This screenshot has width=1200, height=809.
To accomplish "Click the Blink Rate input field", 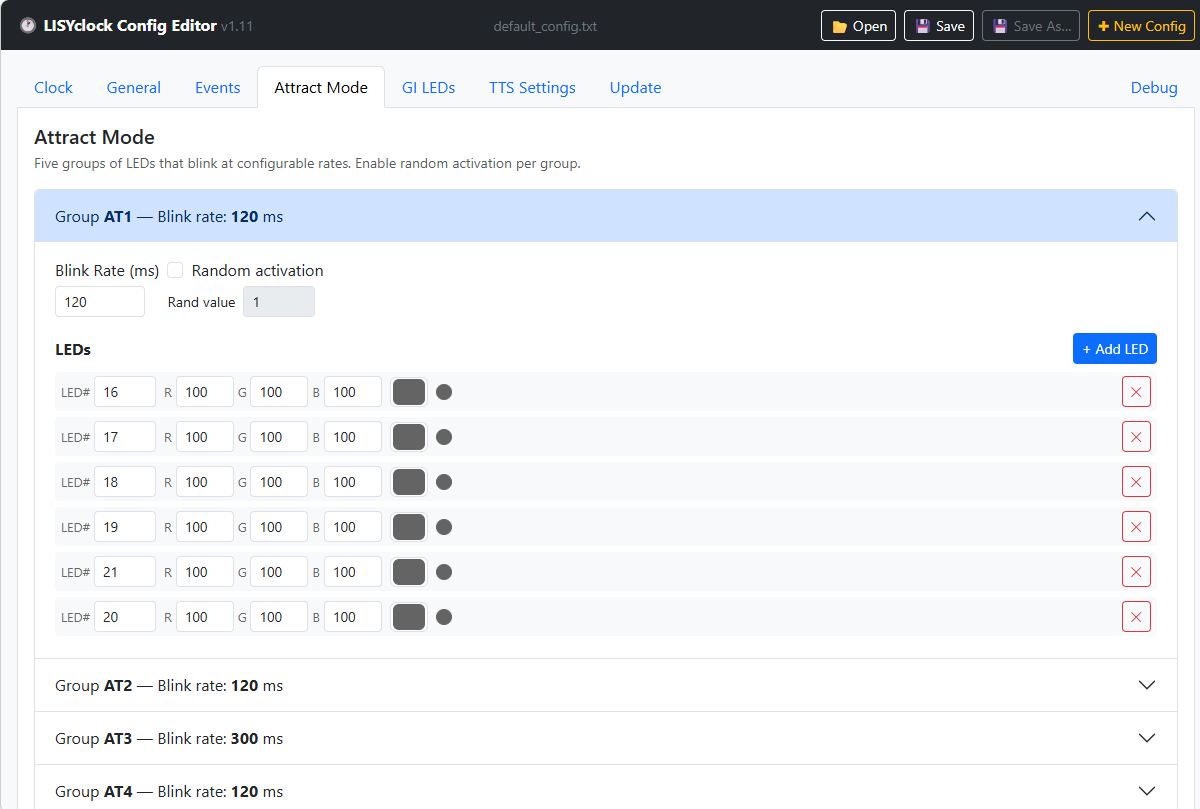I will click(x=100, y=301).
